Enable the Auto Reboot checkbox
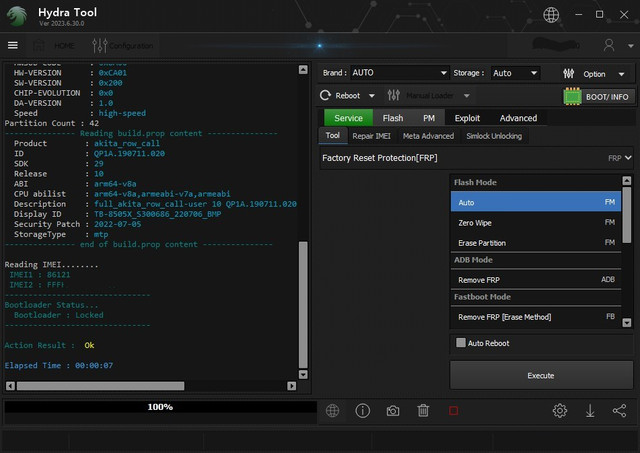Viewport: 640px width, 453px height. [x=461, y=343]
